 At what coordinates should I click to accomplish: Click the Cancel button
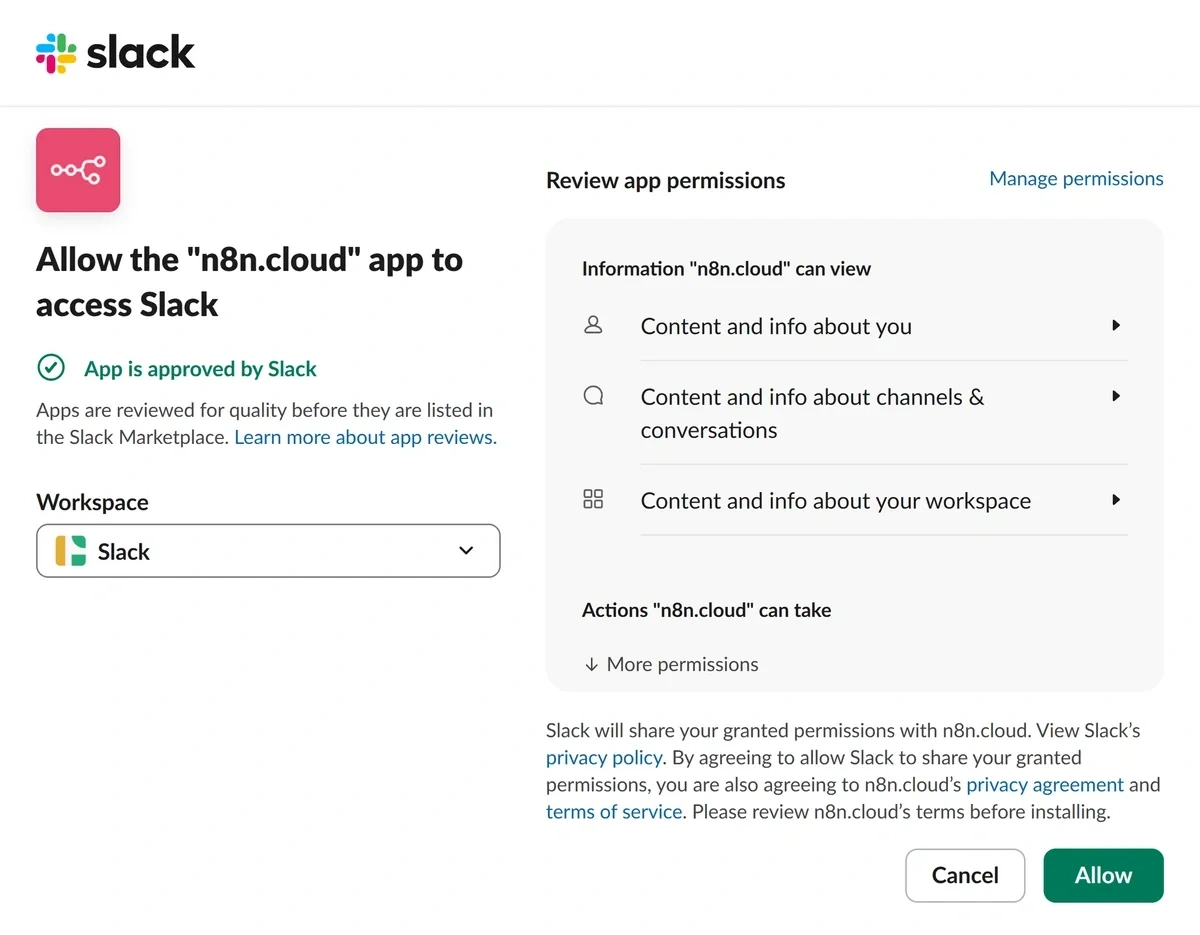click(x=965, y=875)
